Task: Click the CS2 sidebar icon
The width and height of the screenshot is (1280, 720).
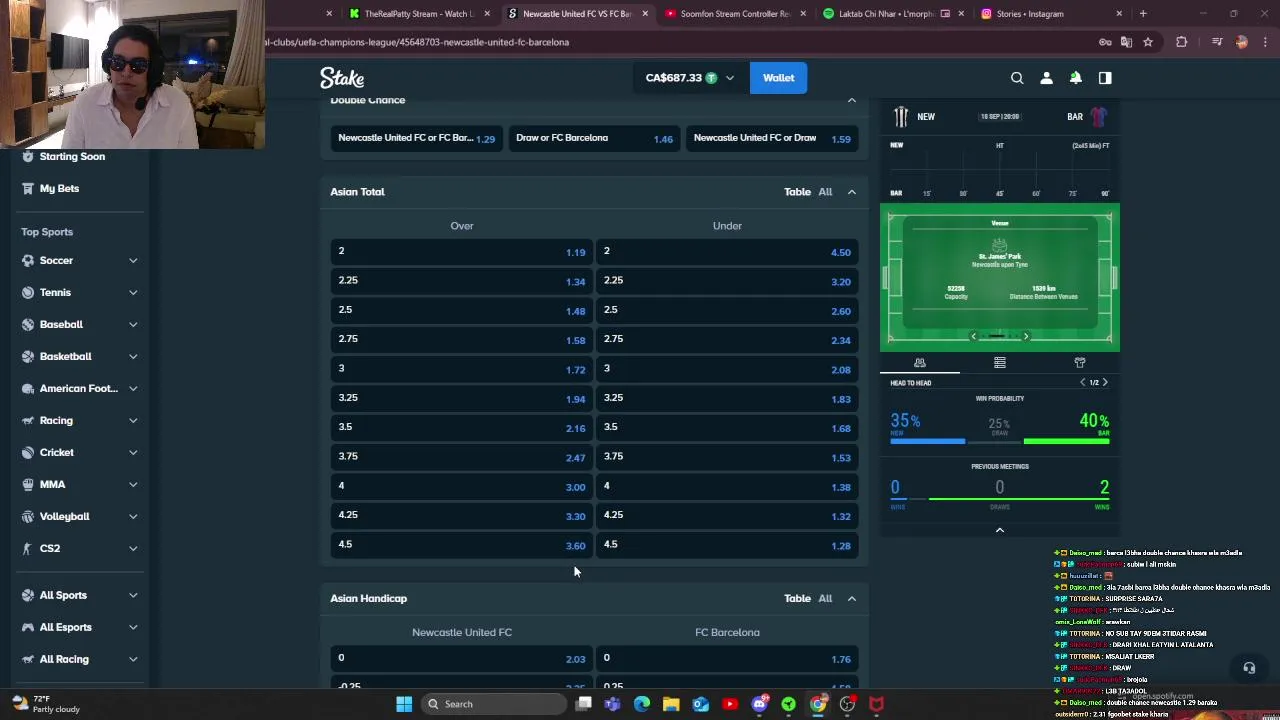Action: (28, 548)
